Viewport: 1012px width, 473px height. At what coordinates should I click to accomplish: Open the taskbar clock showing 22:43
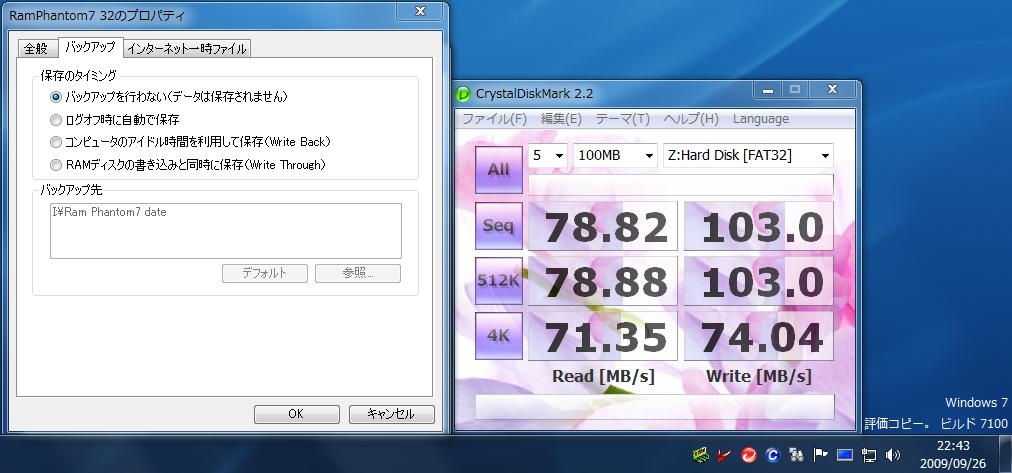tap(953, 454)
